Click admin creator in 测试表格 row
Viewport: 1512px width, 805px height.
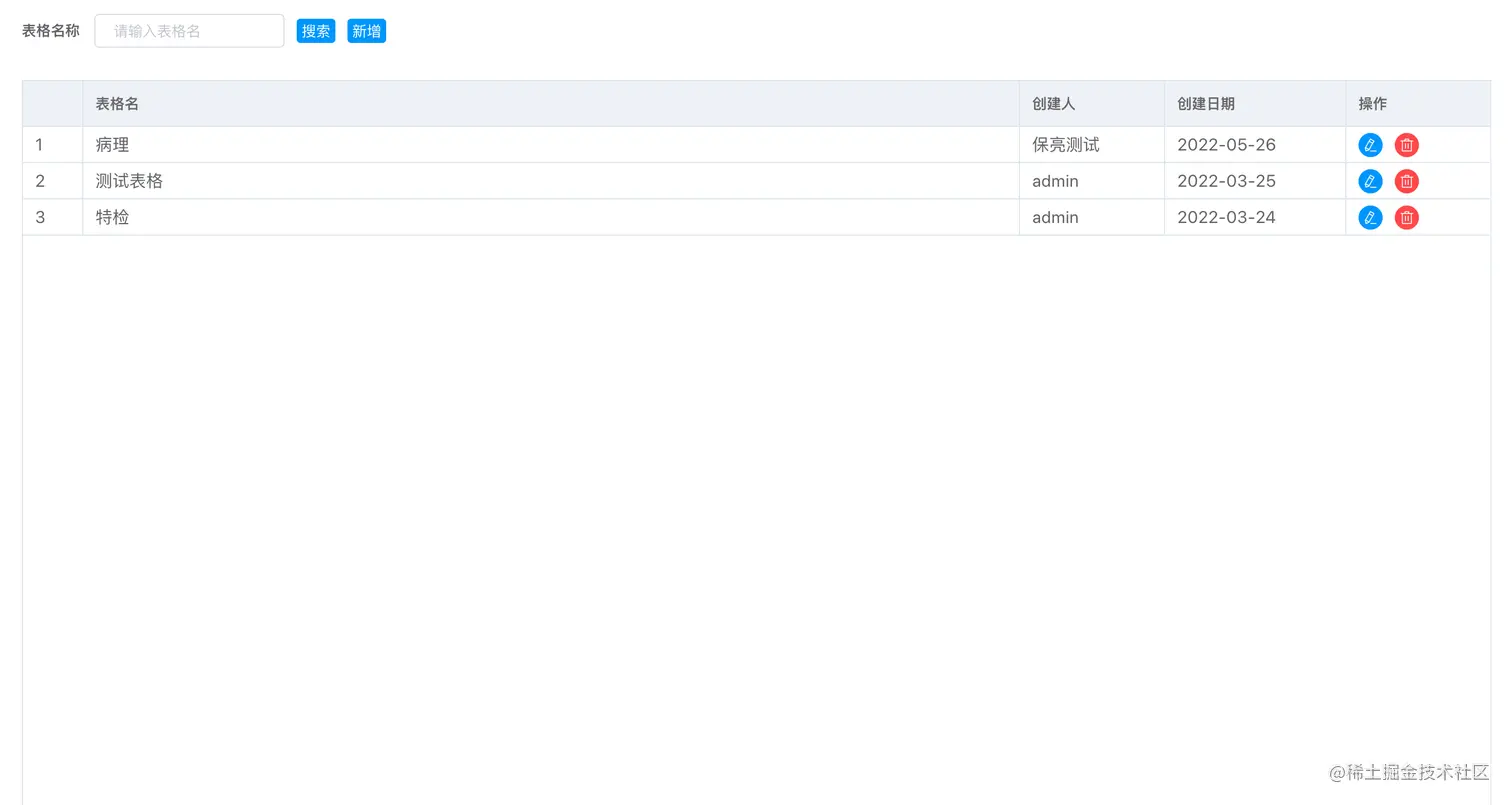tap(1092, 181)
